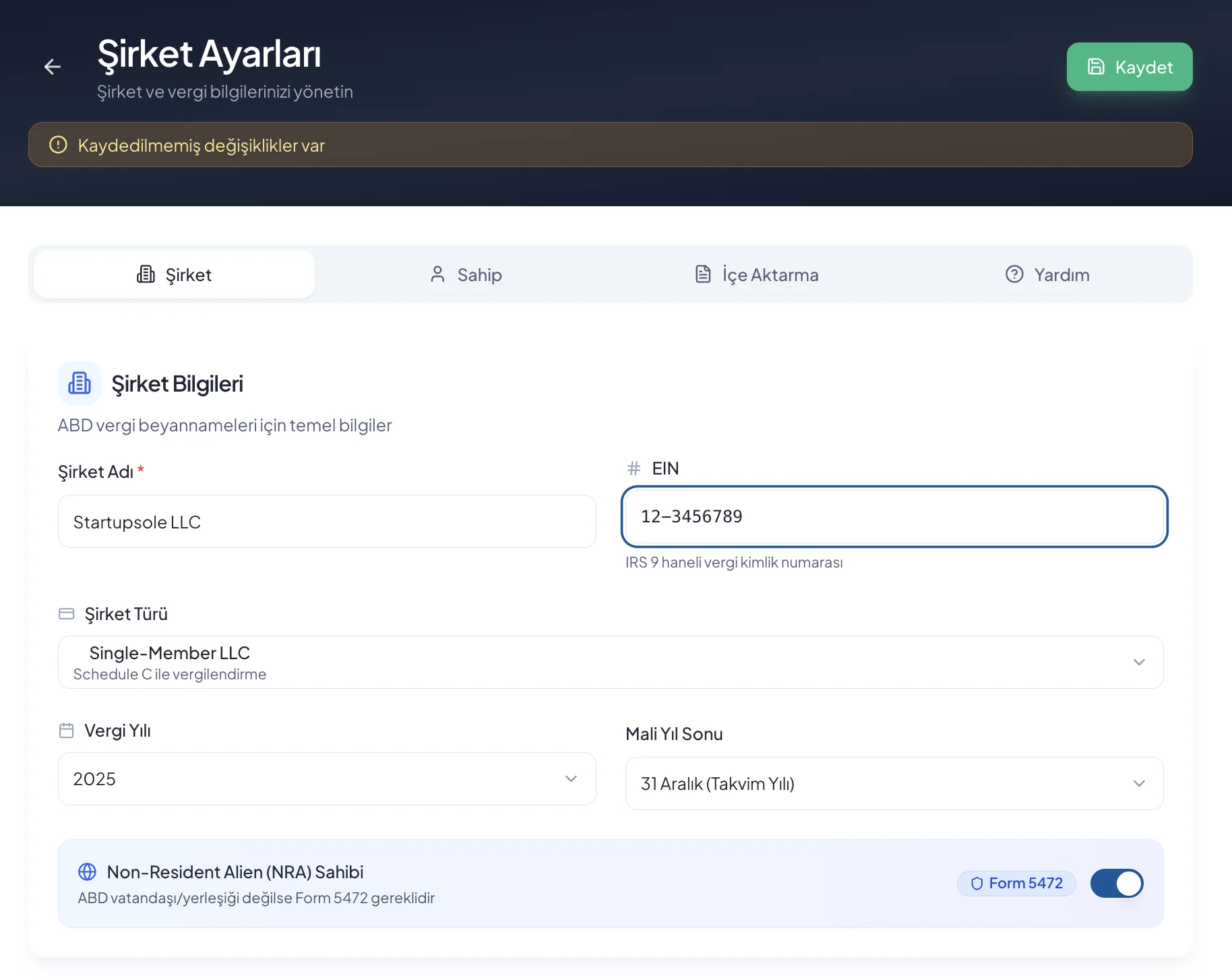Click the back arrow icon

pos(53,67)
